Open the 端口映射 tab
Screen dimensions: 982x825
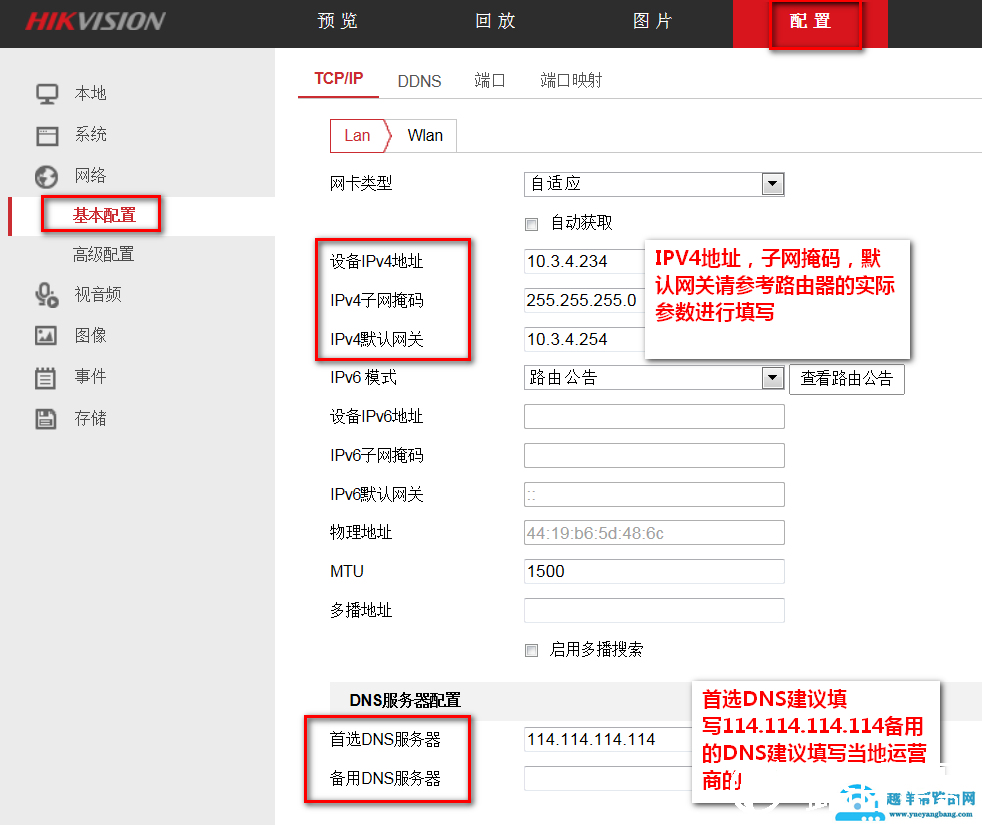point(571,81)
